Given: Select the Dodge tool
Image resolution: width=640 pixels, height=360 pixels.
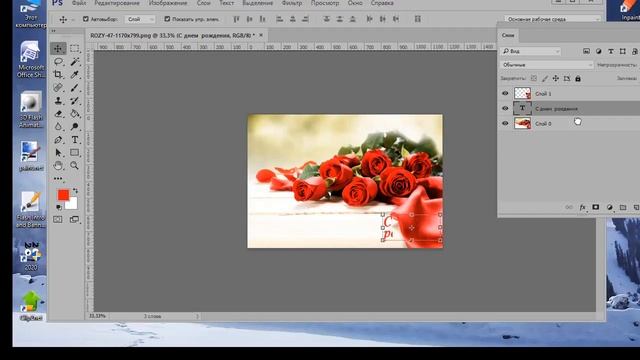Looking at the screenshot, I should click(74, 127).
